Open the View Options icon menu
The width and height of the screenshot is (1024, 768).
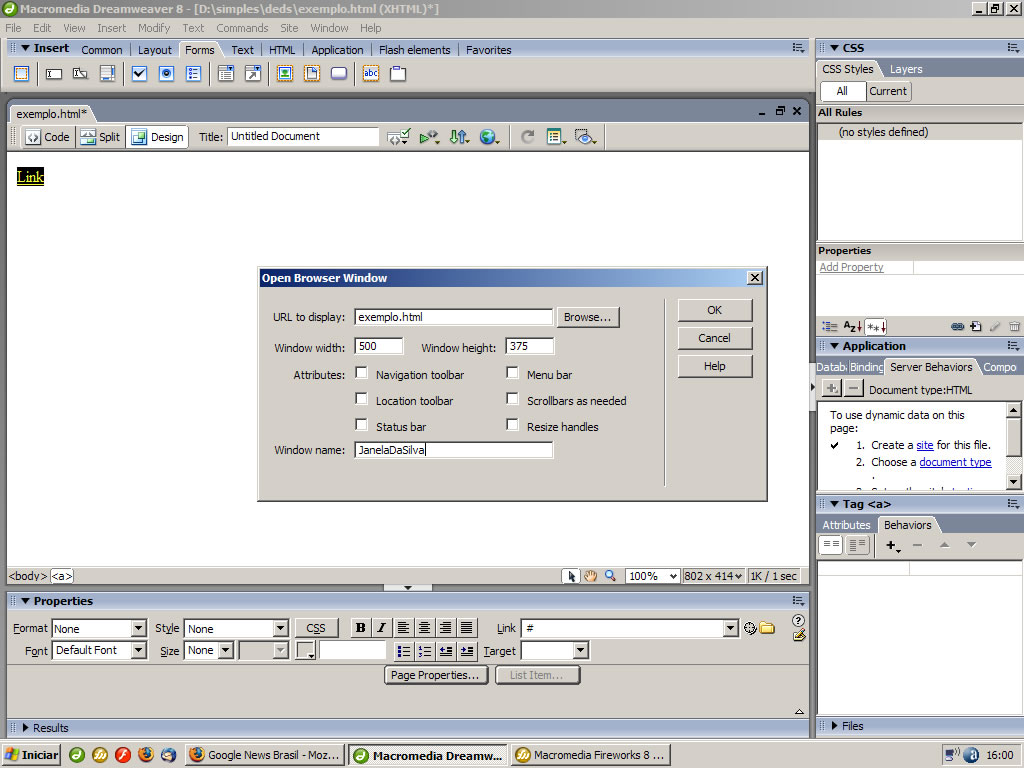pyautogui.click(x=556, y=137)
